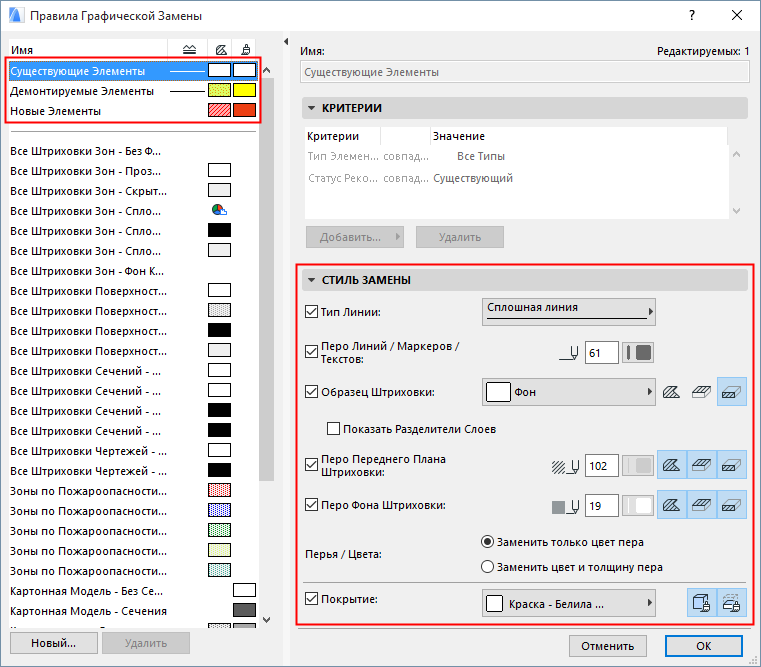Select Заменить только цвет пера radio

point(487,542)
